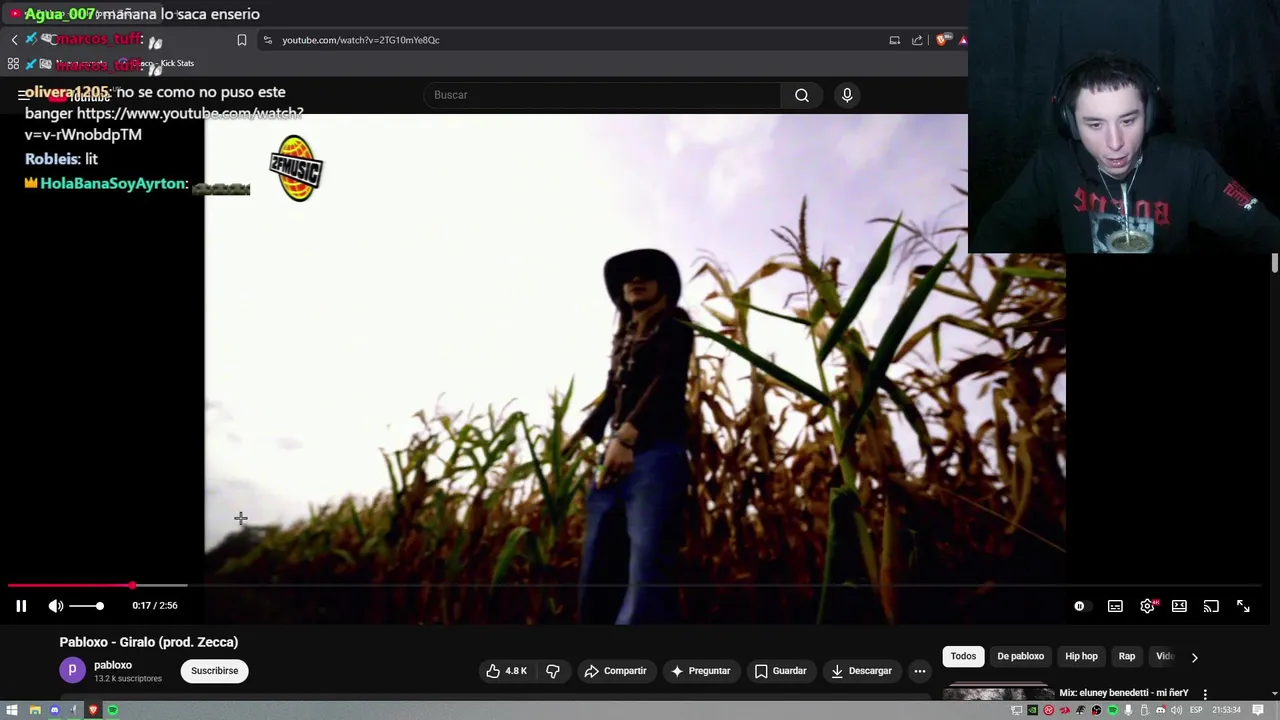
Task: Dislike the Pabloxo video
Action: tap(553, 671)
